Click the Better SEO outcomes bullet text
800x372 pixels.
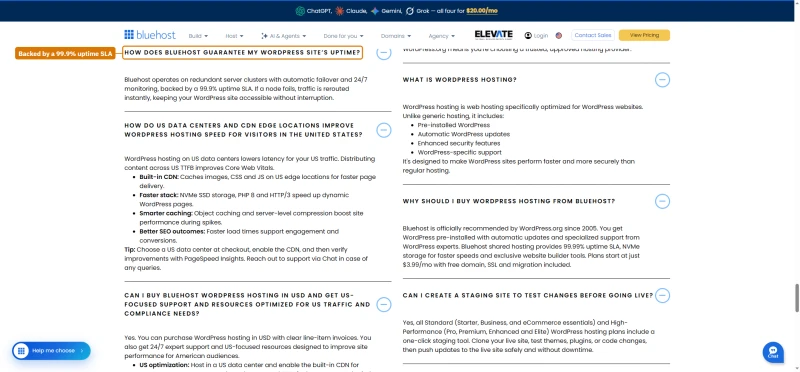239,236
